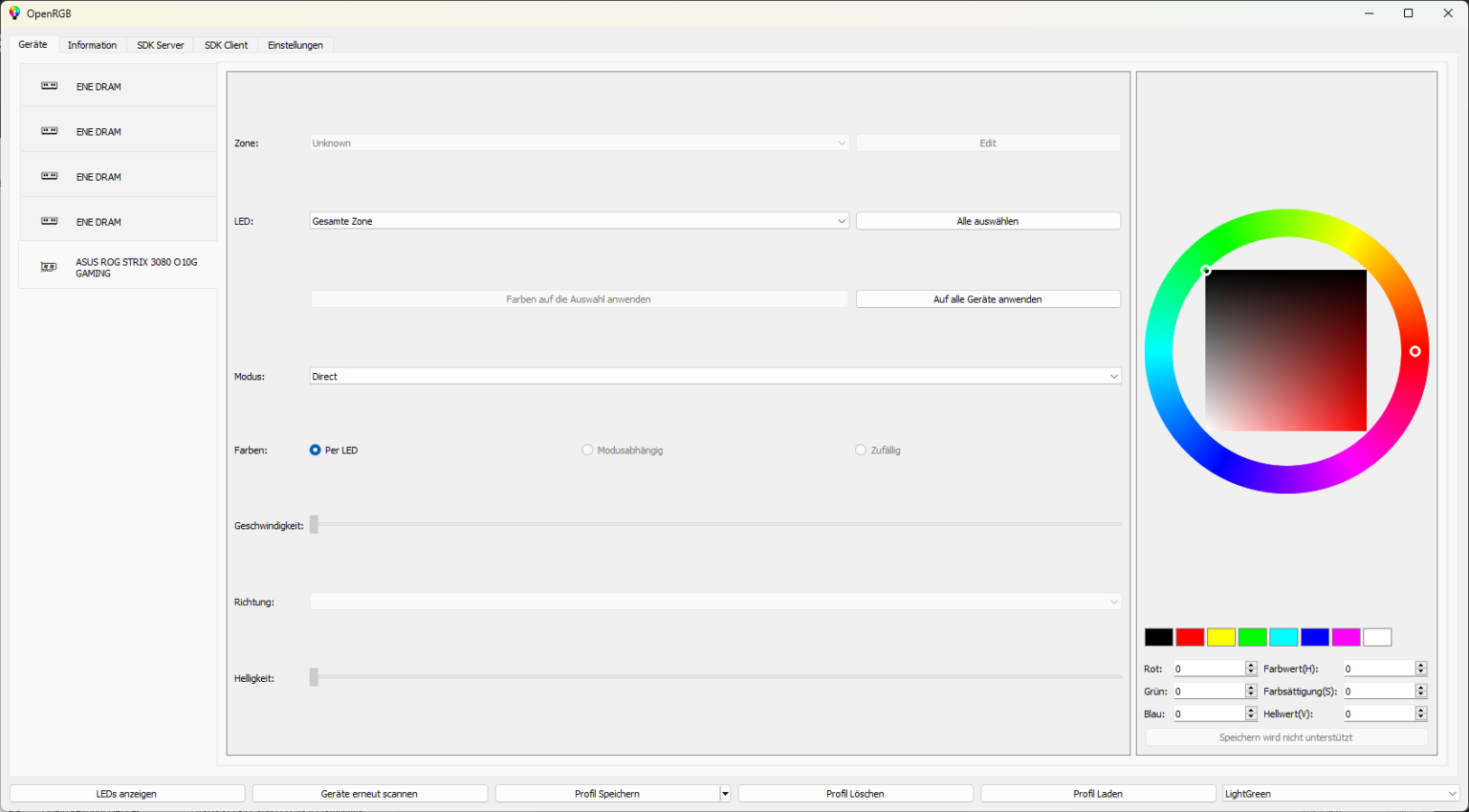Pick the red color swatch

[x=1190, y=638]
